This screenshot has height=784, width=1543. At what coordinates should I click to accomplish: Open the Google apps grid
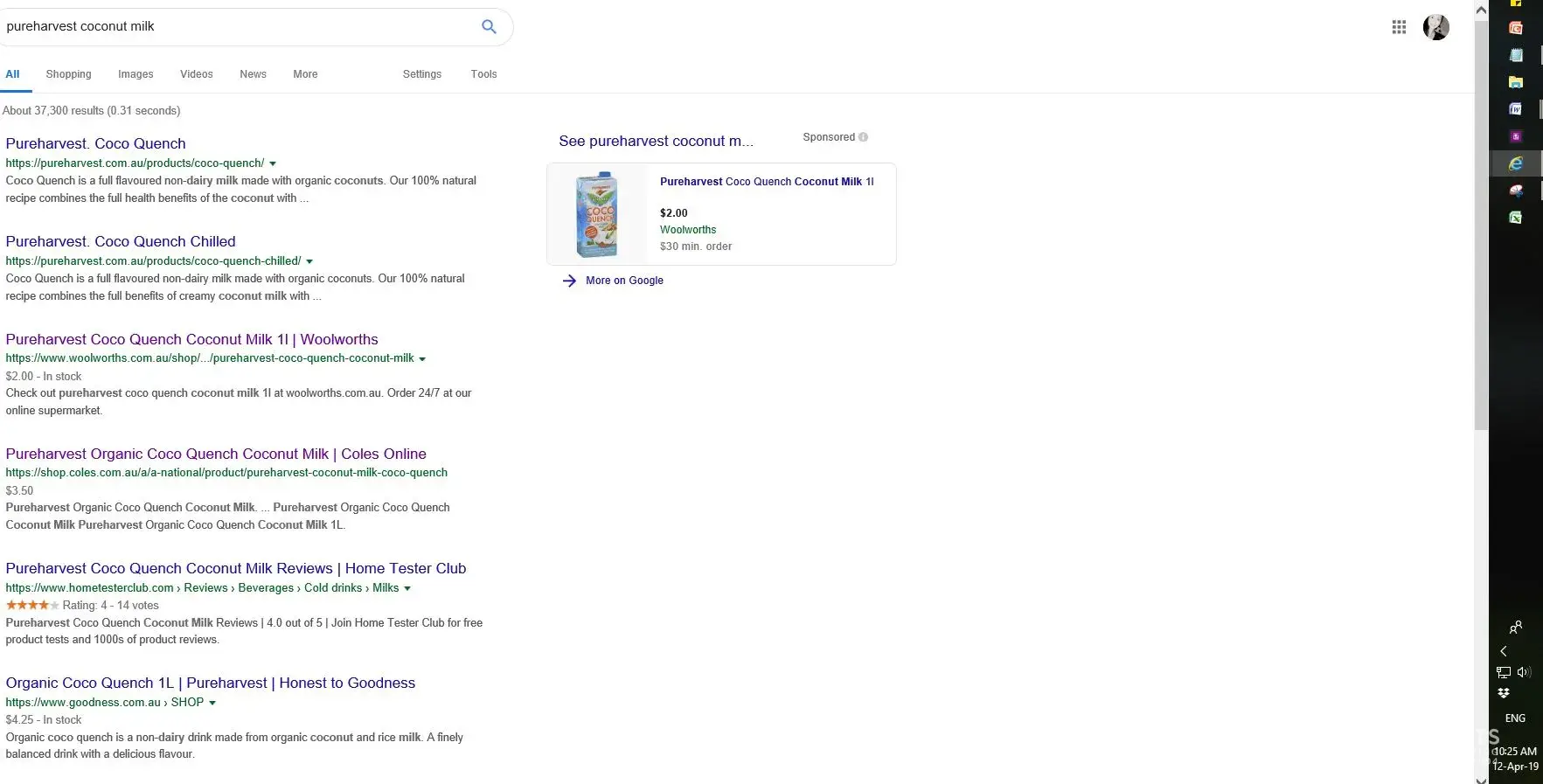tap(1399, 27)
